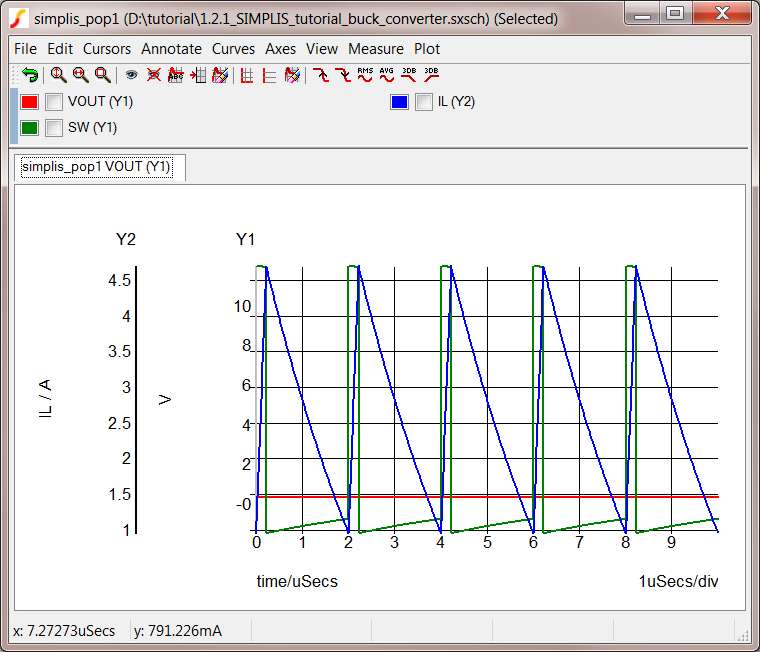The image size is (760, 652).
Task: Click the first eraser-on-graph icon
Action: 220,75
